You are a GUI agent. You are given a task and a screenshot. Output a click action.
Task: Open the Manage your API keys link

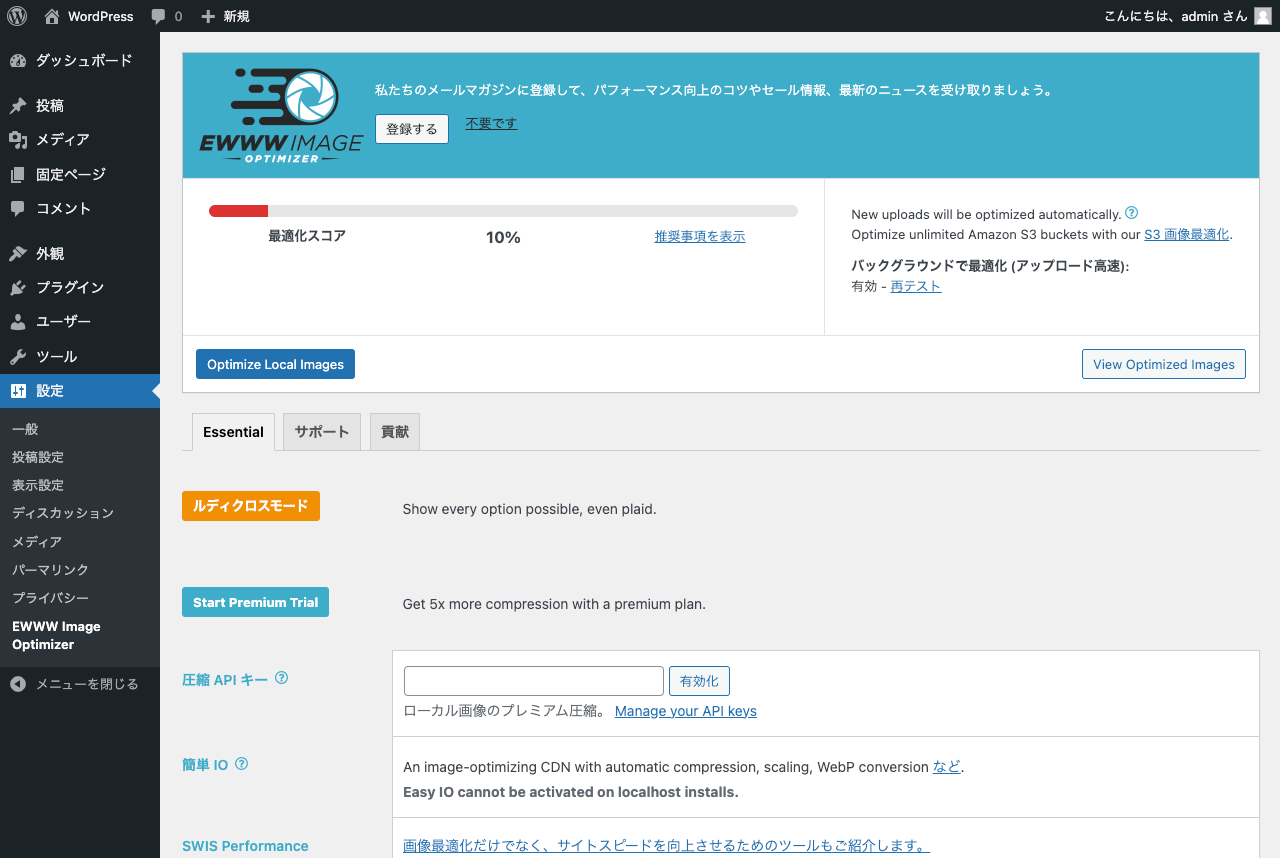[686, 711]
